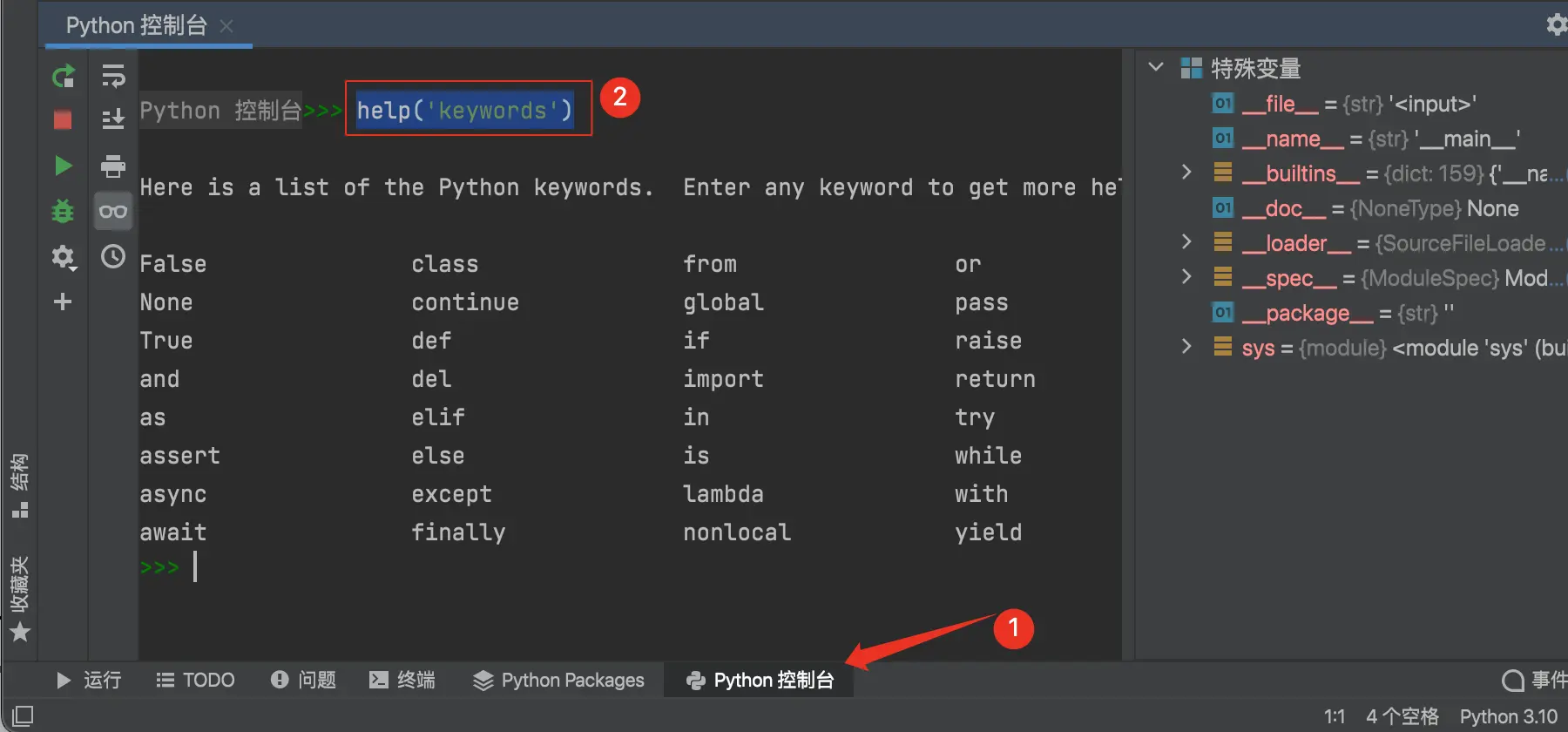Select Python 控制台 in bottom tool bar
Screen dimensions: 1568x732
tap(760, 680)
